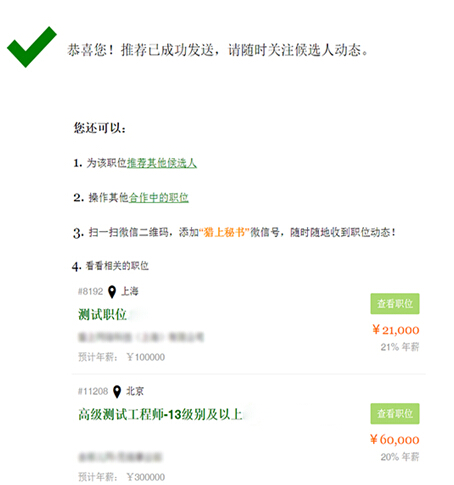Open the 高级测试工程师-13级别及以上 job title
Viewport: 454px width, 485px height.
click(x=160, y=414)
